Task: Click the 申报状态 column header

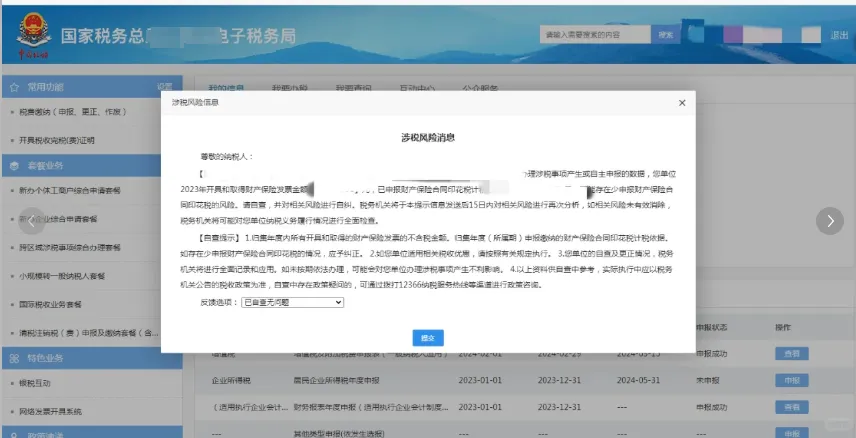Action: pyautogui.click(x=711, y=328)
